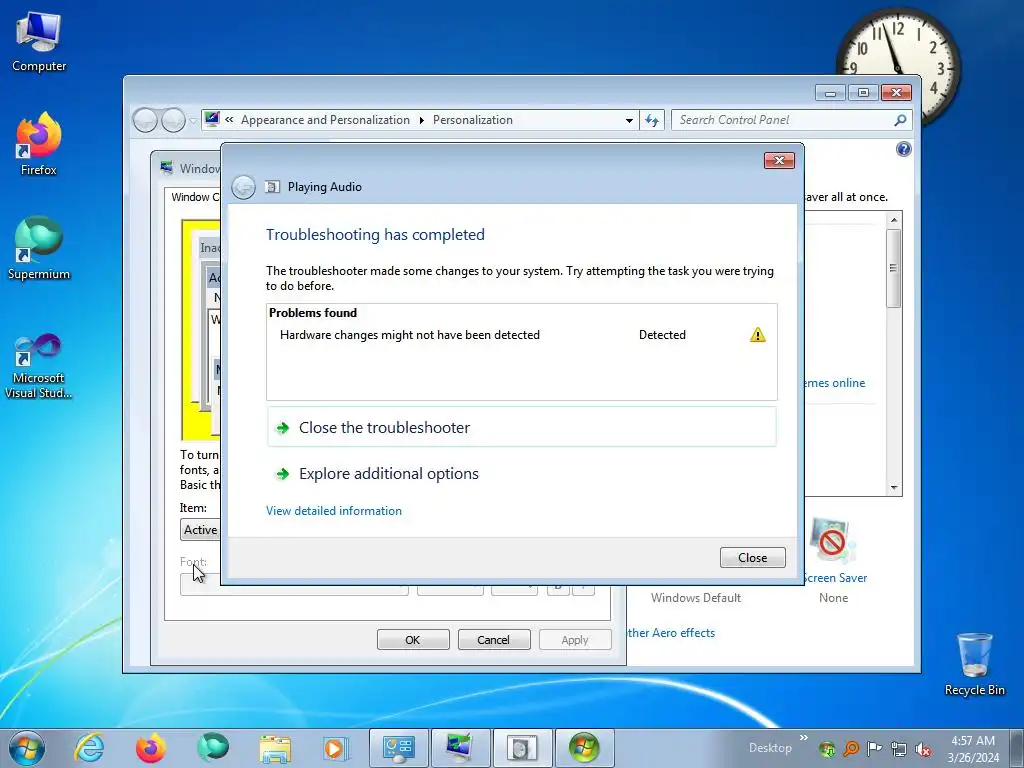Image resolution: width=1024 pixels, height=768 pixels.
Task: Click the desktop clock gadget
Action: 897,67
